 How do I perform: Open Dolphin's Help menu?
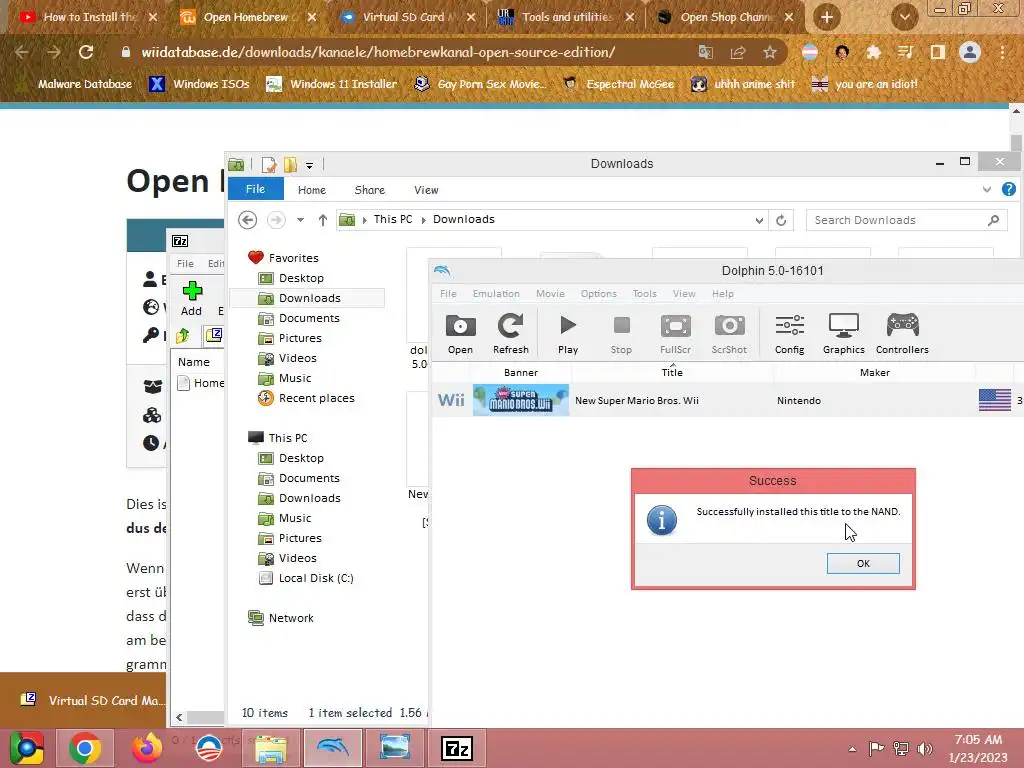pos(723,294)
